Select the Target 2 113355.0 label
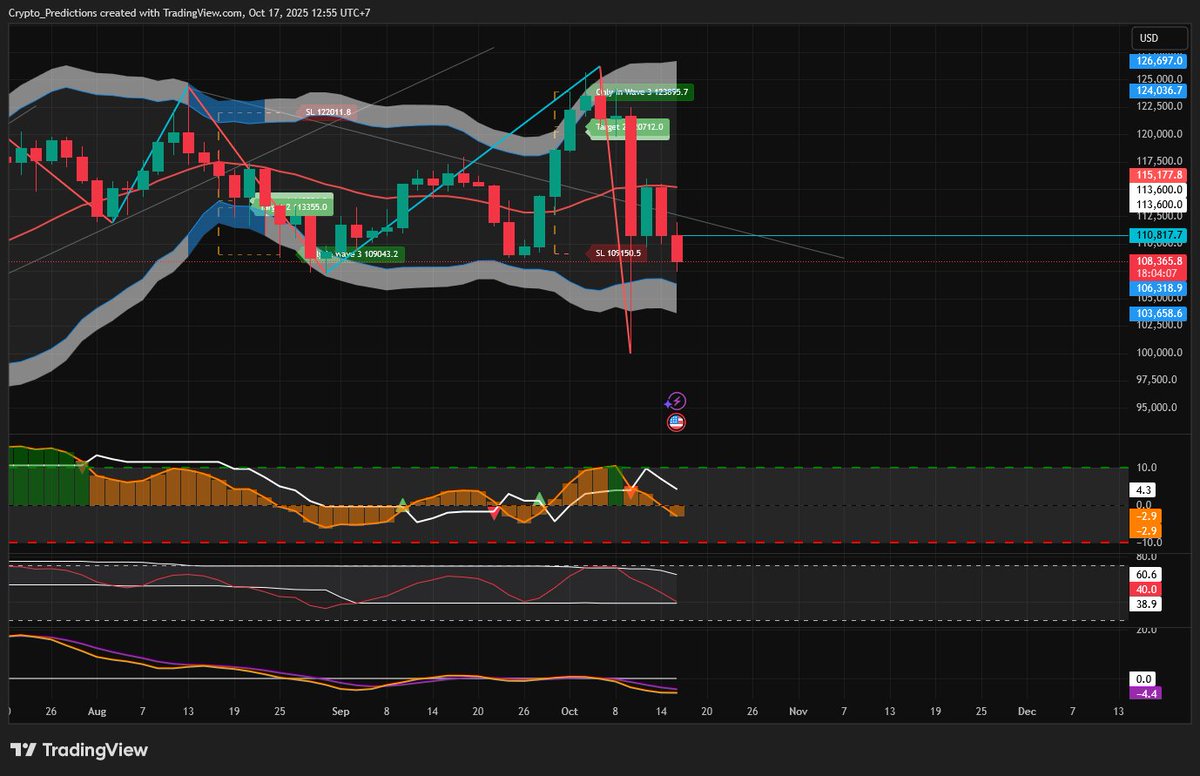Screen dimensions: 1200x776 [x=291, y=207]
